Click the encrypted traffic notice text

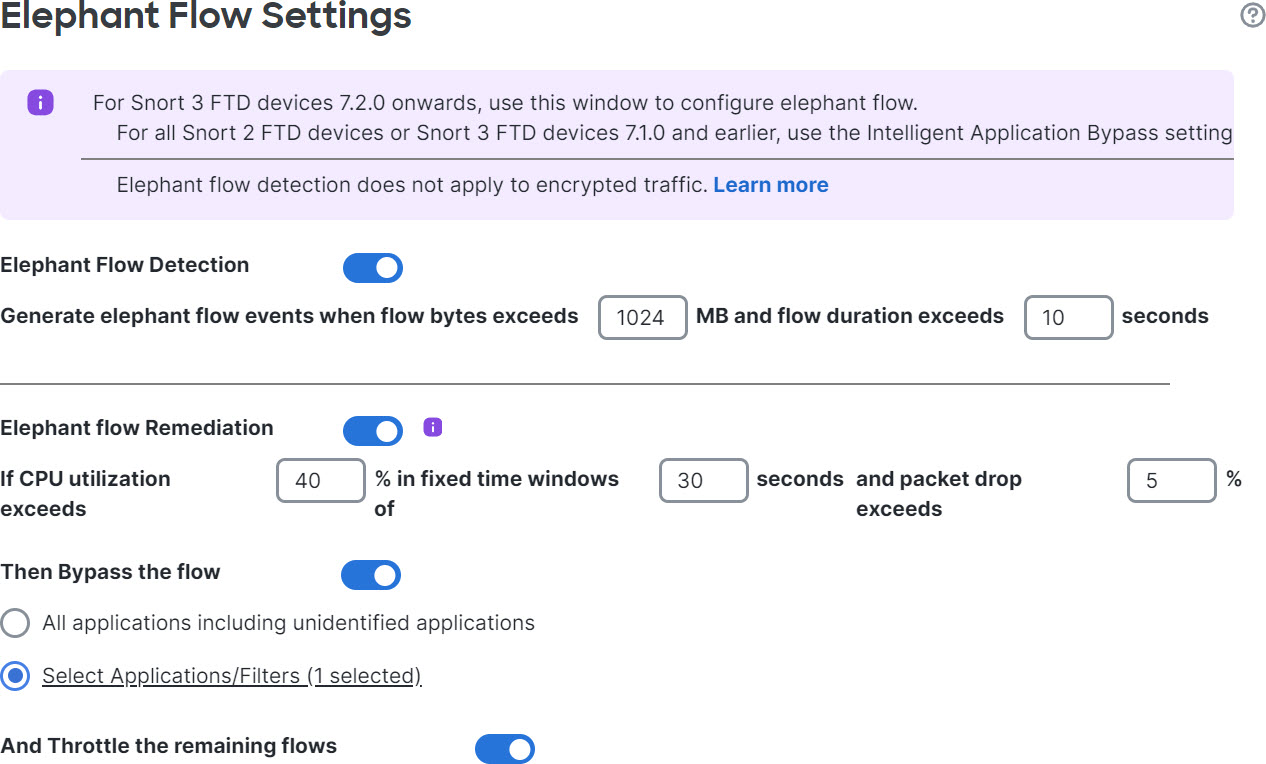(412, 185)
